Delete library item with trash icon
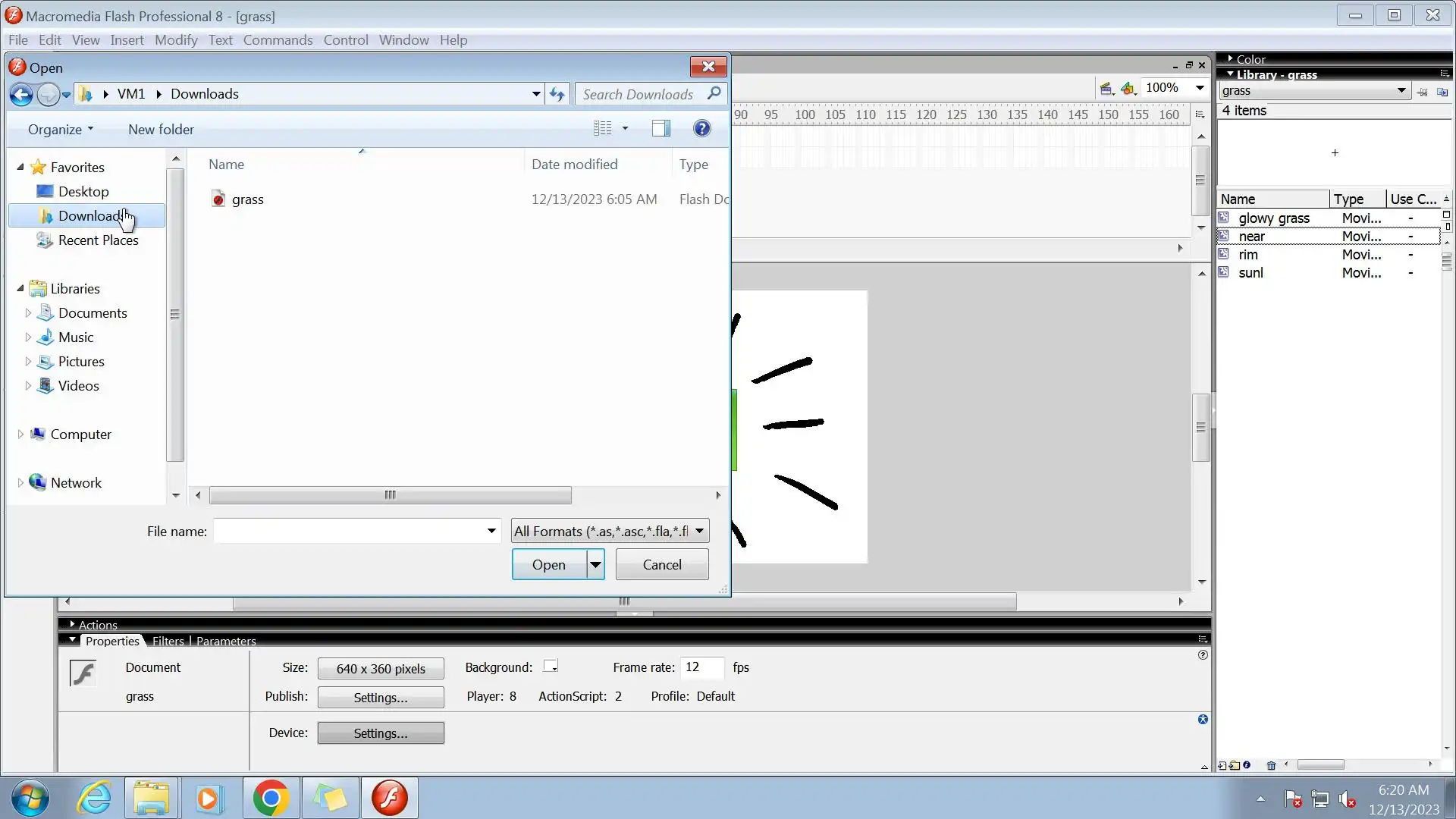 (1272, 765)
